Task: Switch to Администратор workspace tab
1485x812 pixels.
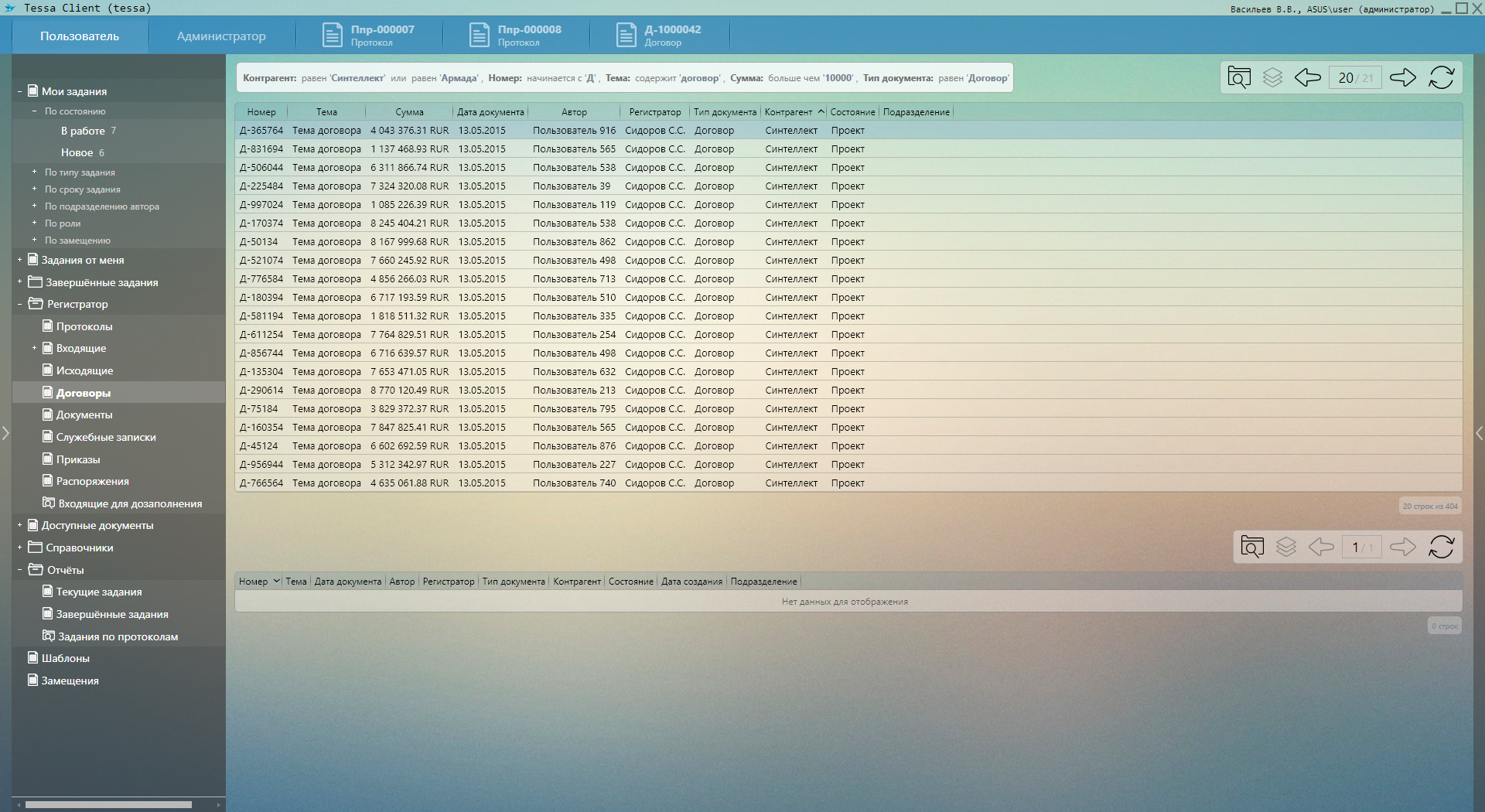Action: click(221, 36)
